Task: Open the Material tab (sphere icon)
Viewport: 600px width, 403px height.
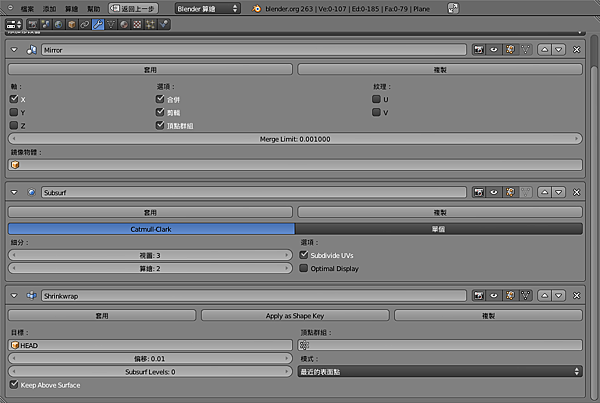Action: pos(124,24)
